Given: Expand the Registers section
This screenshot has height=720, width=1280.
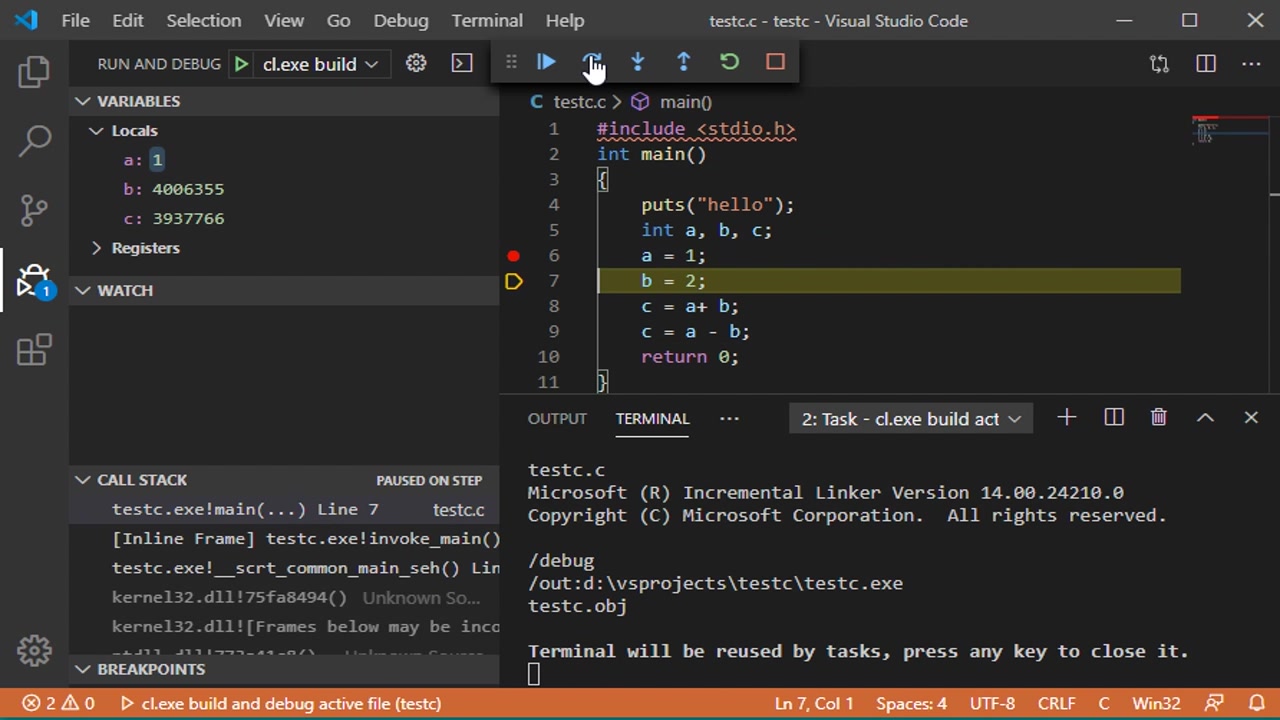Looking at the screenshot, I should [x=96, y=247].
